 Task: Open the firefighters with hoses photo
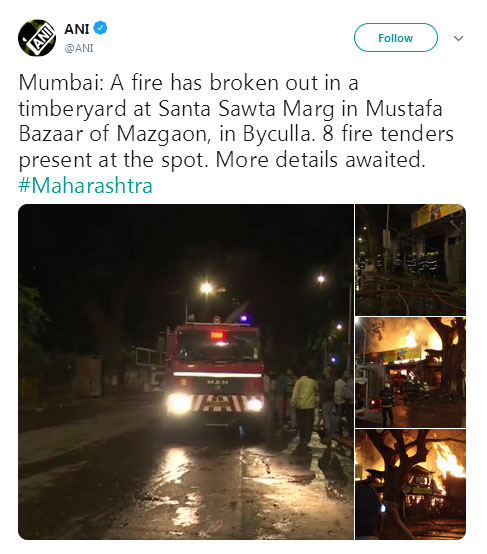[x=410, y=260]
